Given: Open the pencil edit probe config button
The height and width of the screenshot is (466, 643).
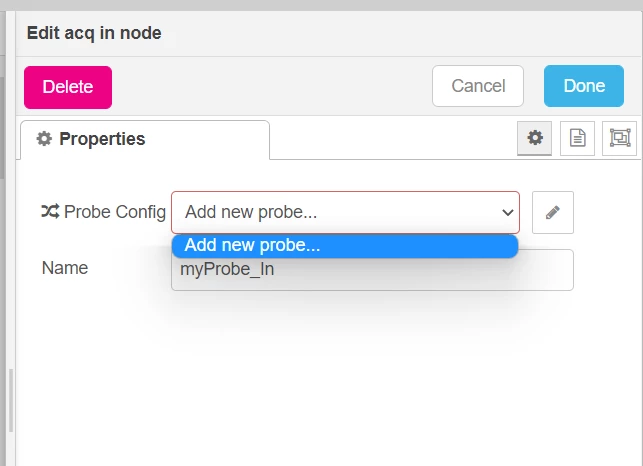Looking at the screenshot, I should 552,212.
